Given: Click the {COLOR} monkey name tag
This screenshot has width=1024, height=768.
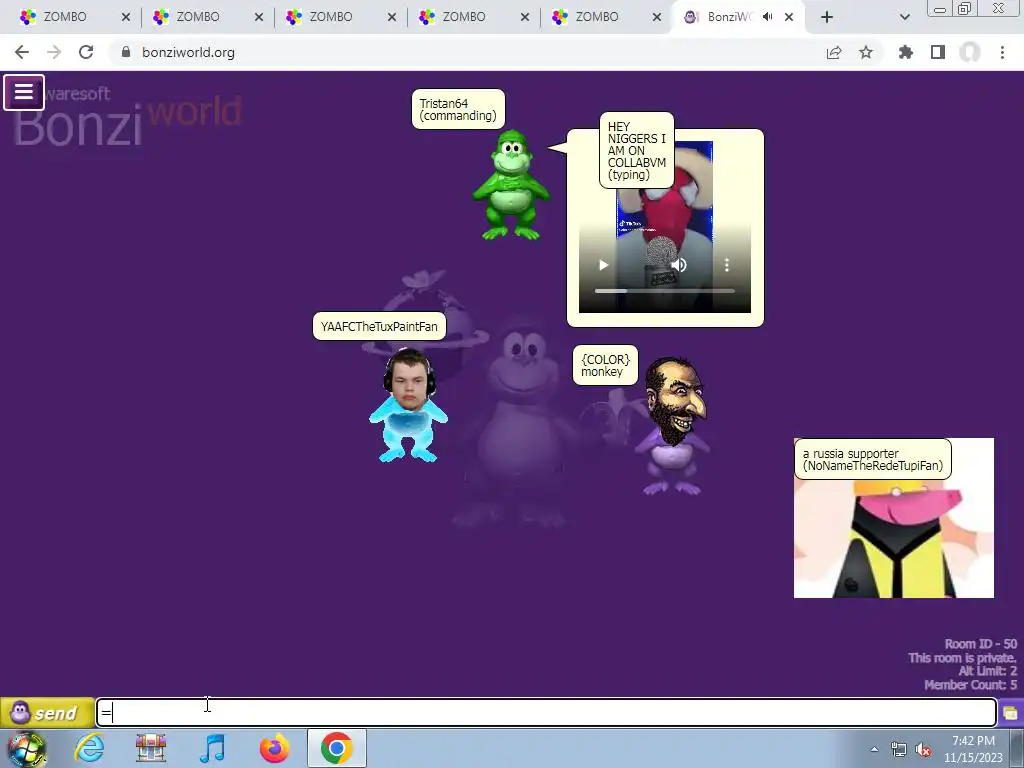Looking at the screenshot, I should tap(605, 365).
